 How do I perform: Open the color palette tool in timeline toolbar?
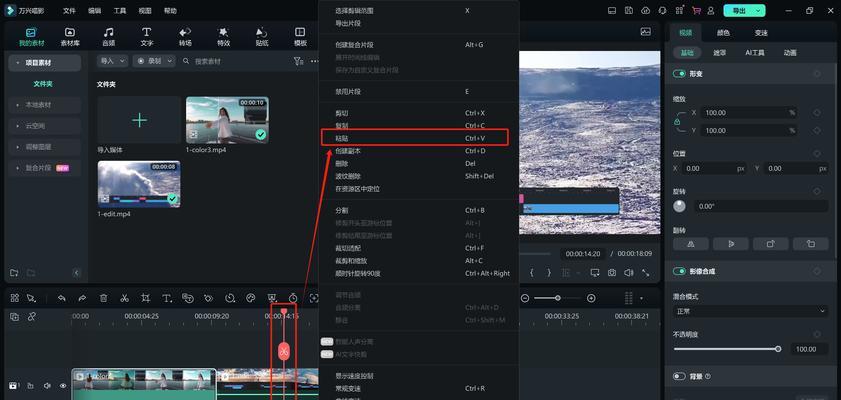click(x=250, y=298)
